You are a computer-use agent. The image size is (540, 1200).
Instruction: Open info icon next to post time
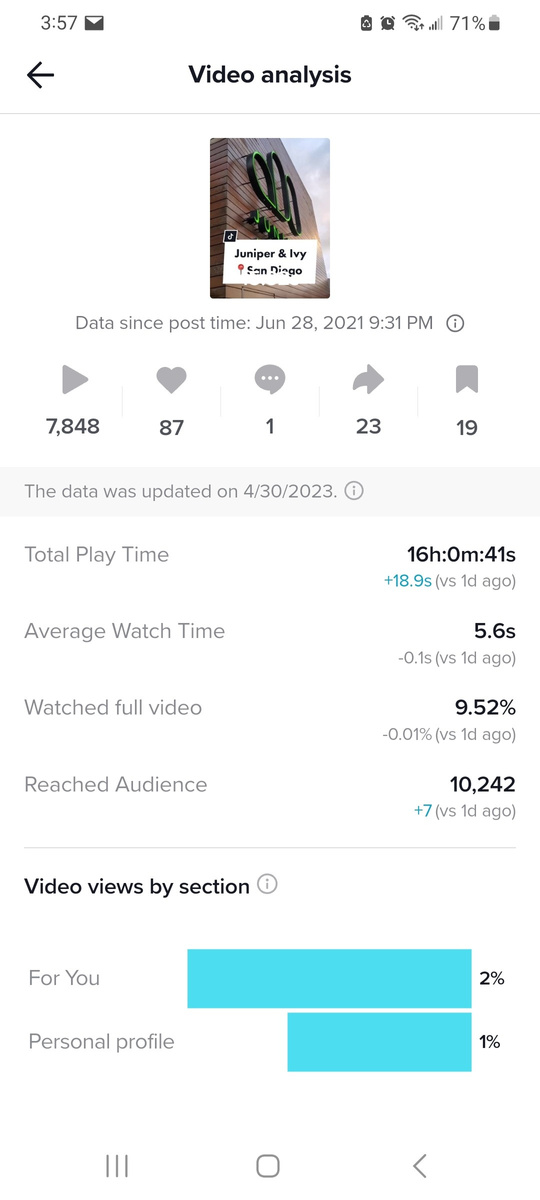(x=455, y=323)
